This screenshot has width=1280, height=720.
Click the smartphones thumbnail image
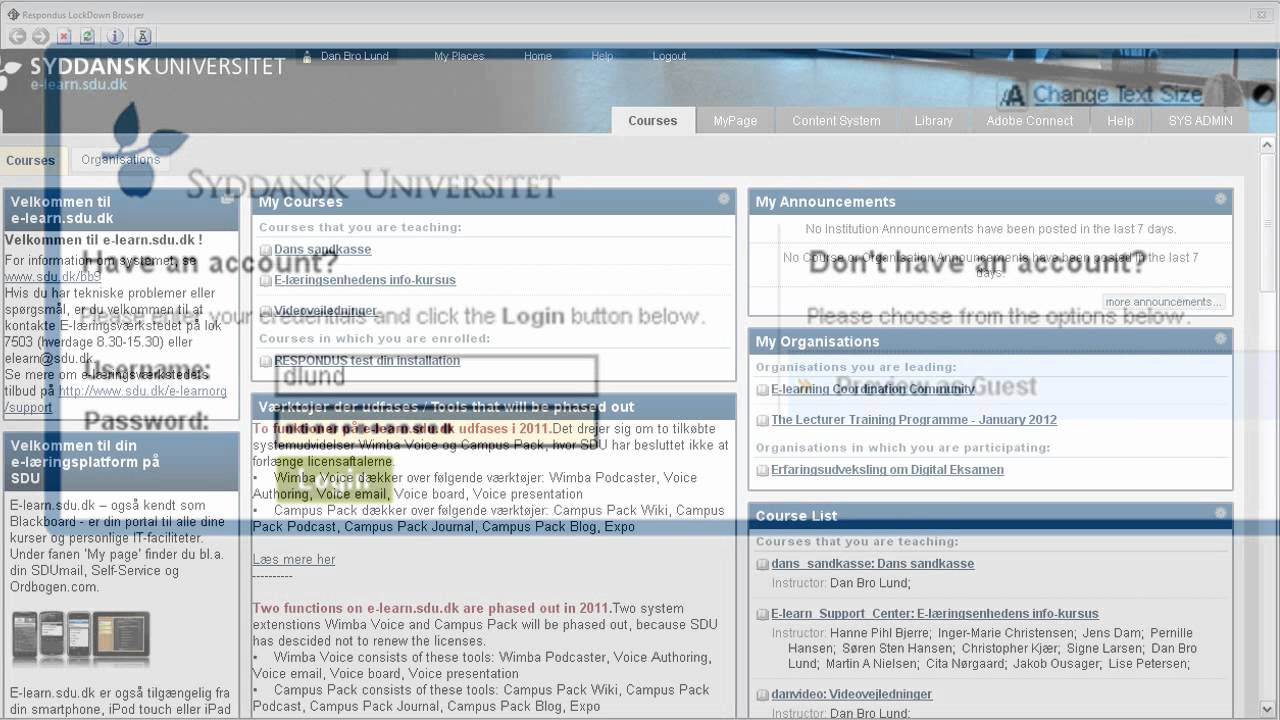(80, 640)
